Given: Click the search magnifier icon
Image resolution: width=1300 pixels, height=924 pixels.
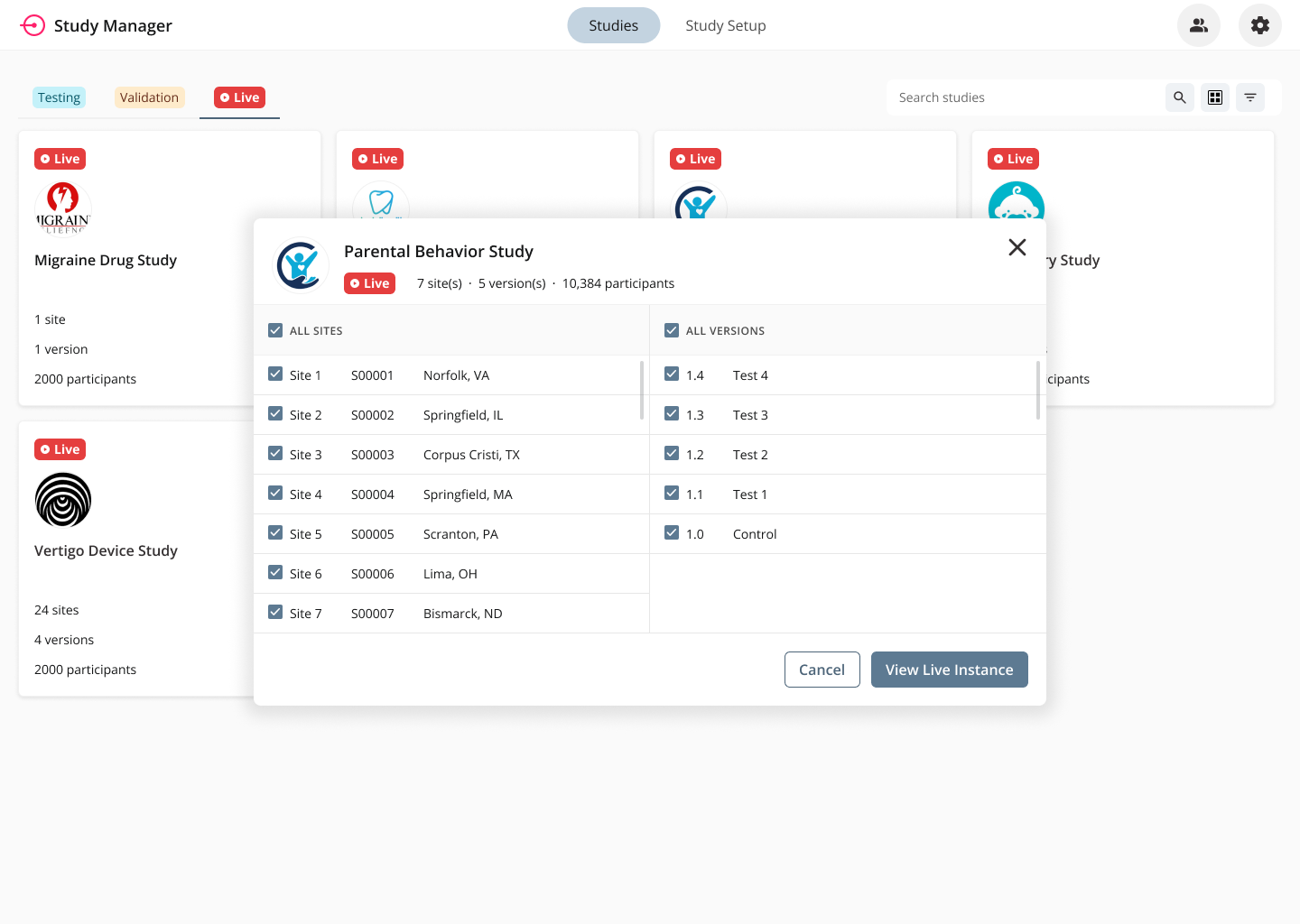Looking at the screenshot, I should (1179, 97).
